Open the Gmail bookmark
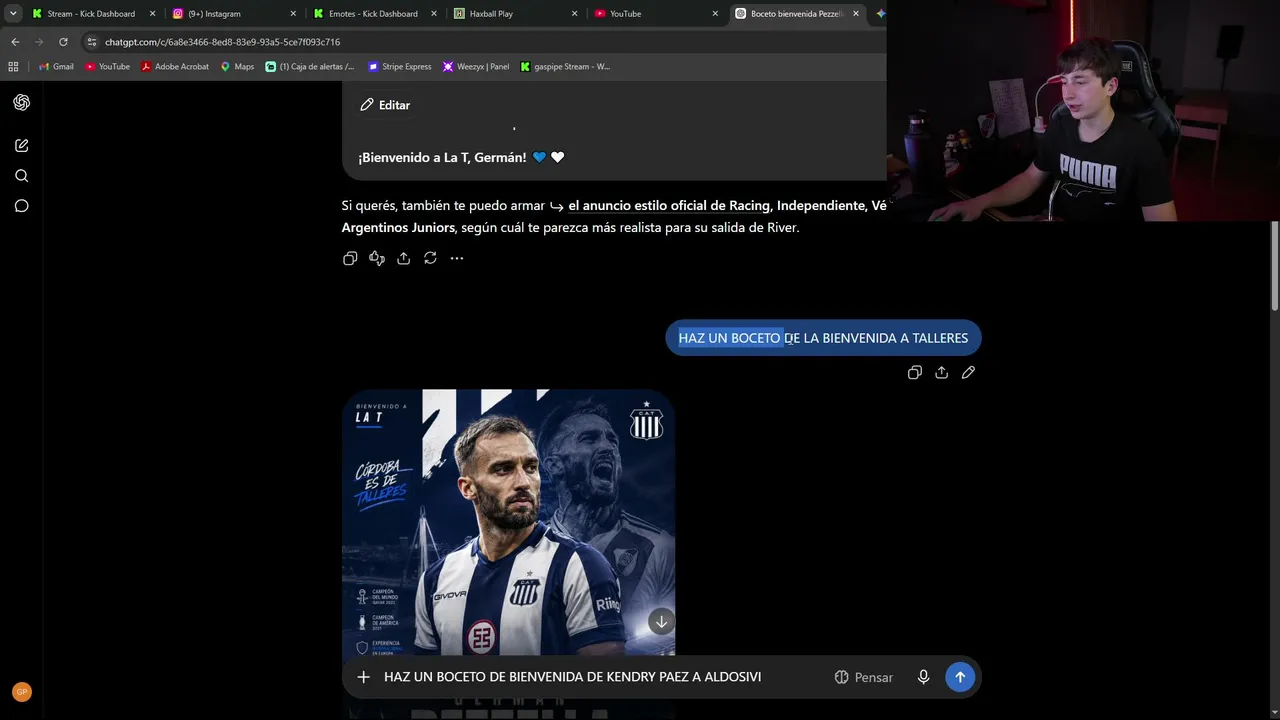Screen dimensions: 1280x720 coord(56,67)
